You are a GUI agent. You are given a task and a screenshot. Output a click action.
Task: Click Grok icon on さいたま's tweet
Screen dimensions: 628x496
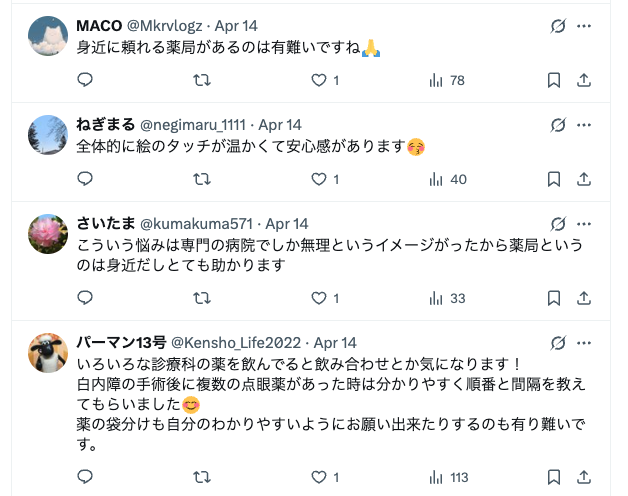[x=559, y=224]
